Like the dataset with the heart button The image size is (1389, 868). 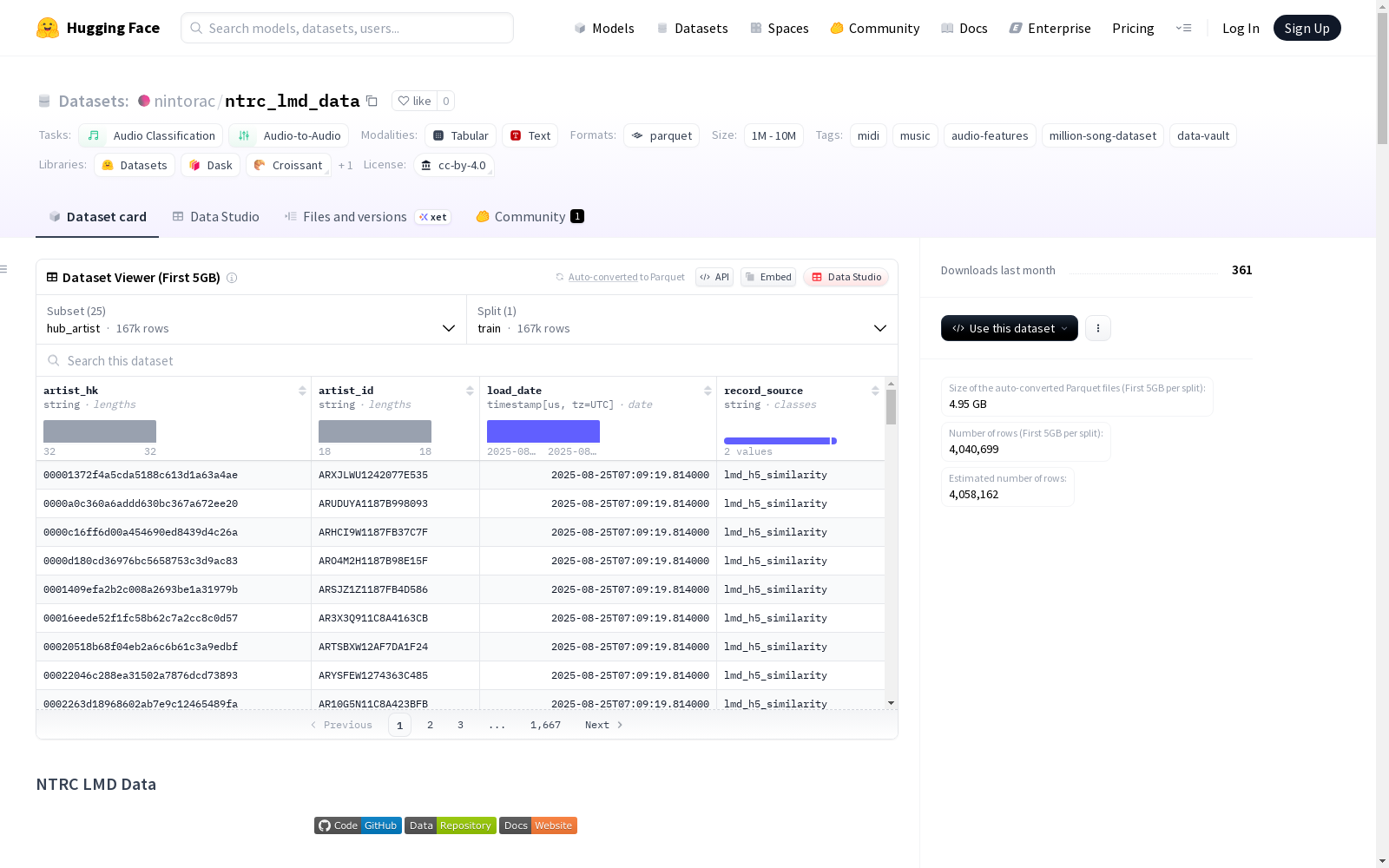coord(414,101)
